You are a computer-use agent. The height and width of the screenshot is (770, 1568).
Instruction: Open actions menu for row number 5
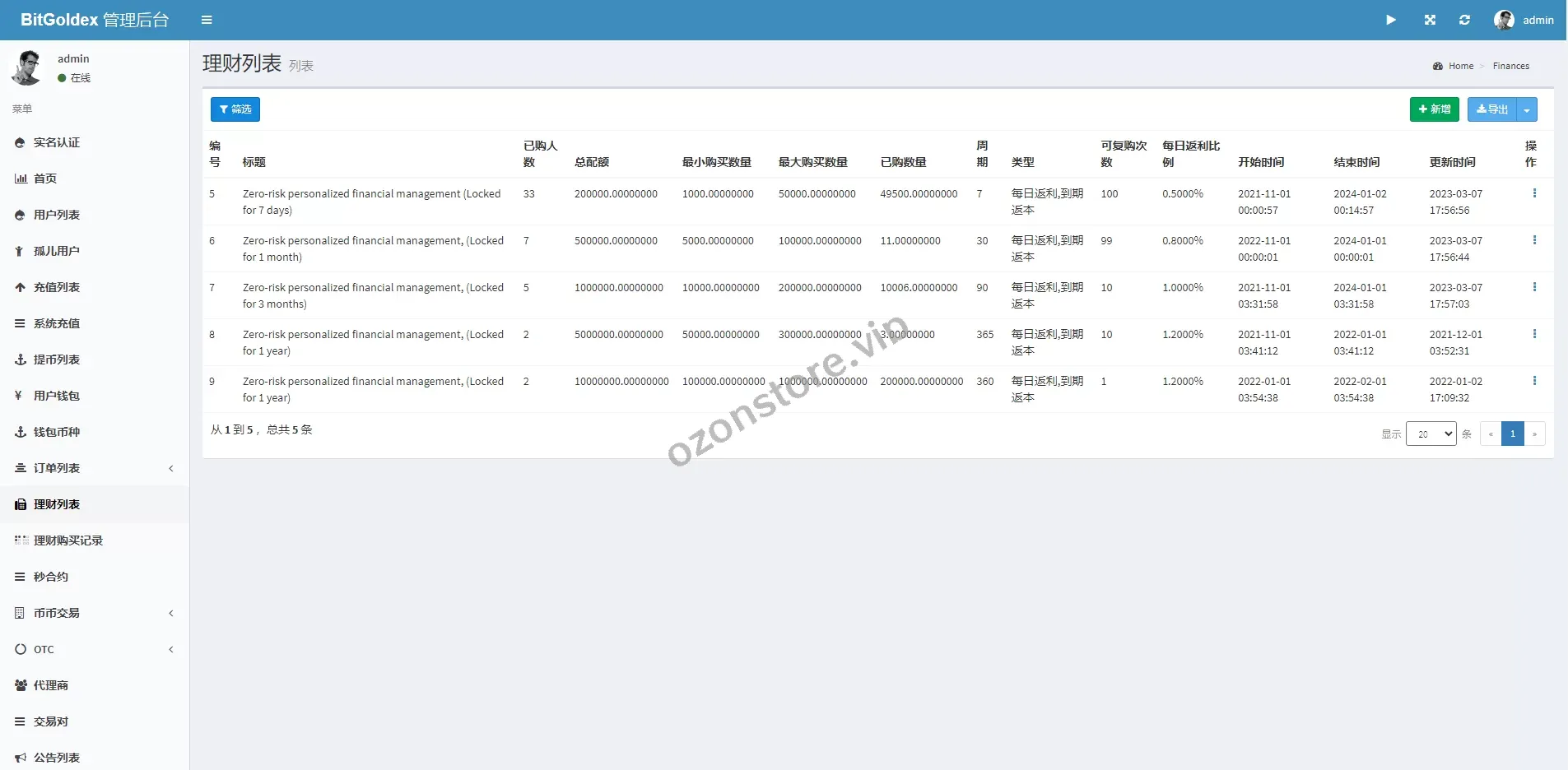1533,193
